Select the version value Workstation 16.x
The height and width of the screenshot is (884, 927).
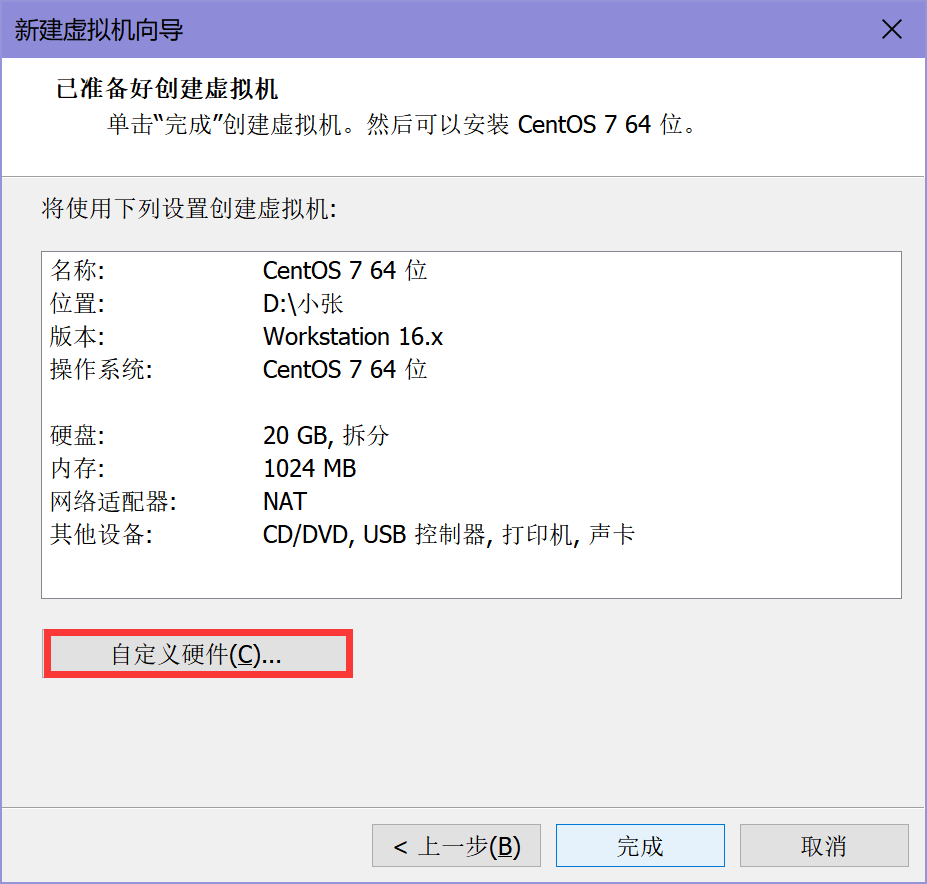click(353, 336)
